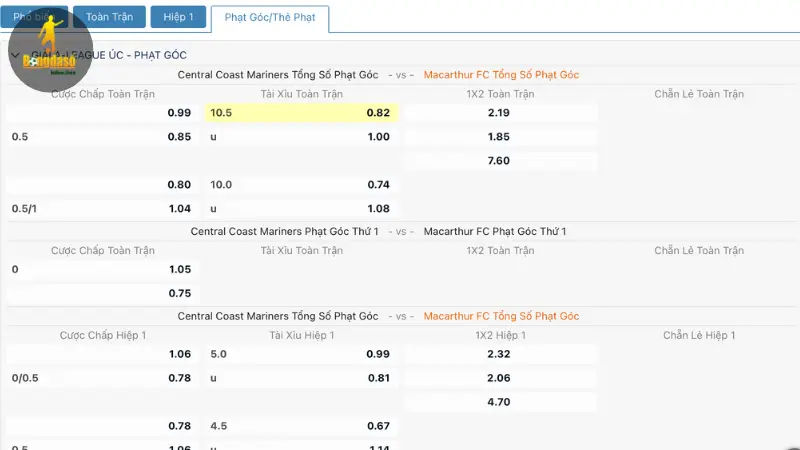Open the Phổ biến tab

(x=32, y=17)
